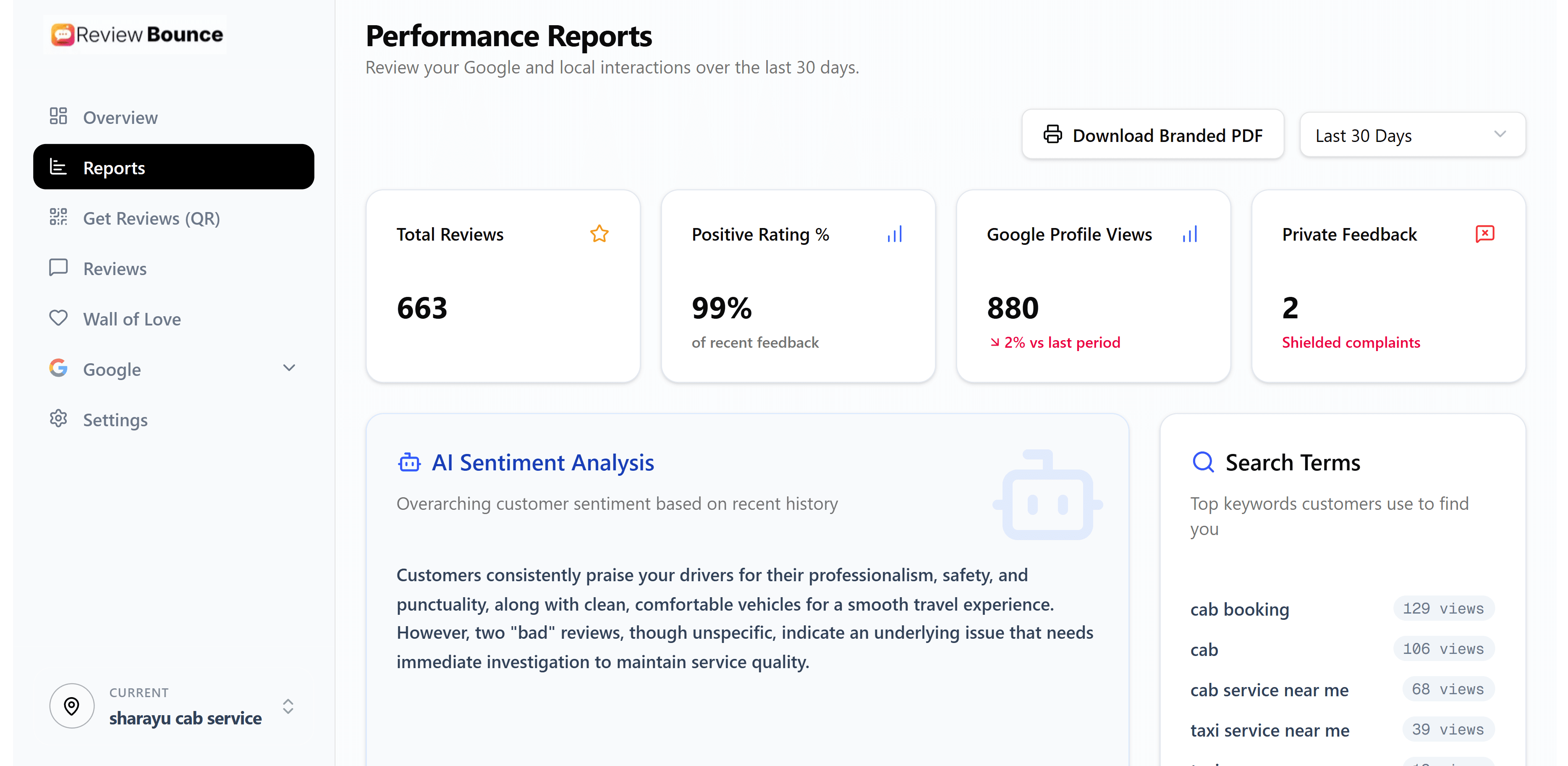1568x766 pixels.
Task: Select the Reports menu item
Action: coord(173,167)
